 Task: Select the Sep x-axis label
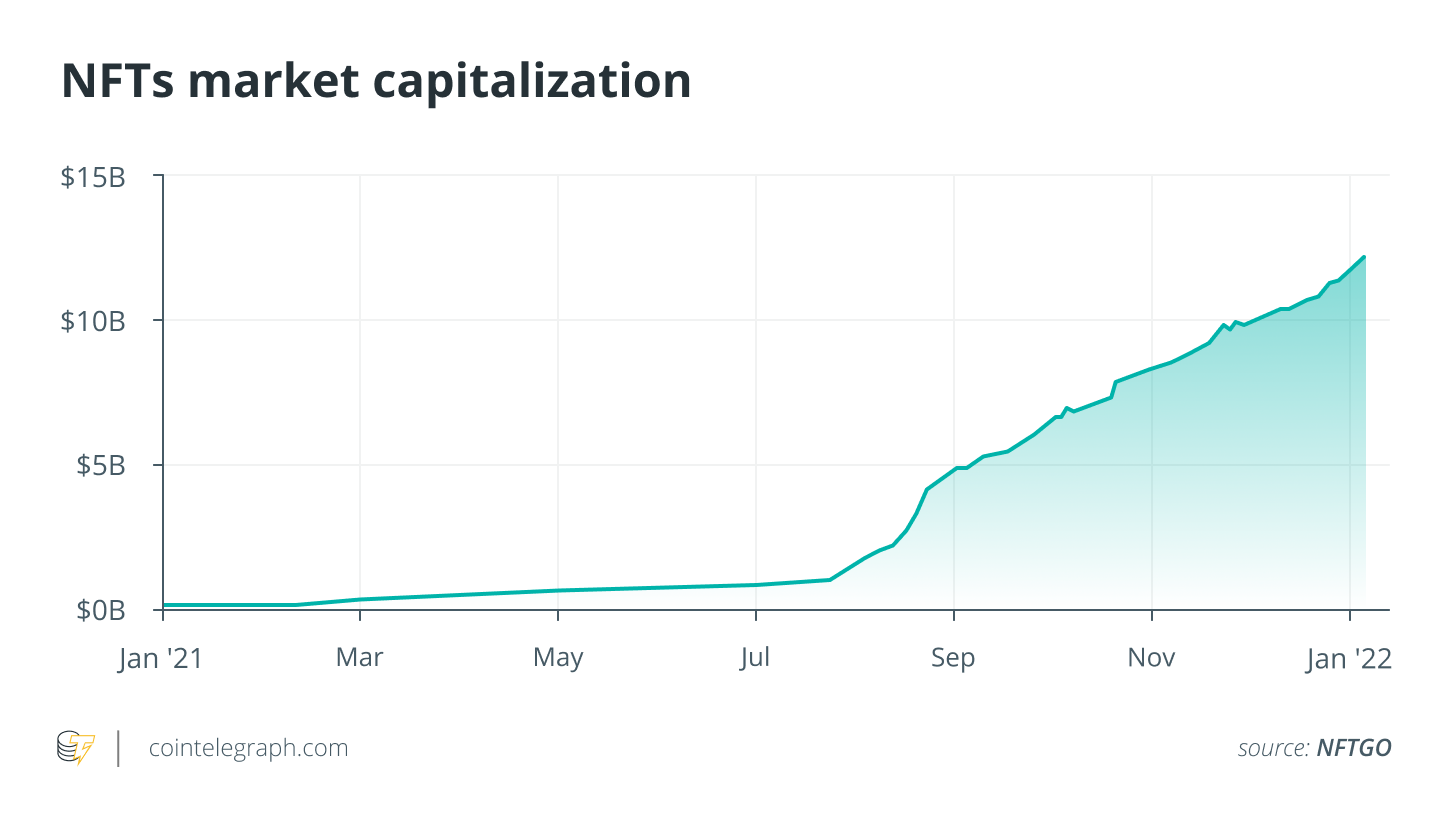[x=954, y=659]
